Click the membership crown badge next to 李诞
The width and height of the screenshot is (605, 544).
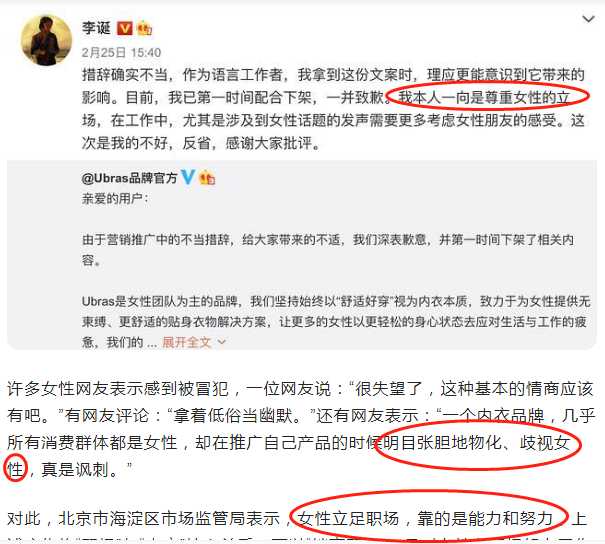[144, 28]
